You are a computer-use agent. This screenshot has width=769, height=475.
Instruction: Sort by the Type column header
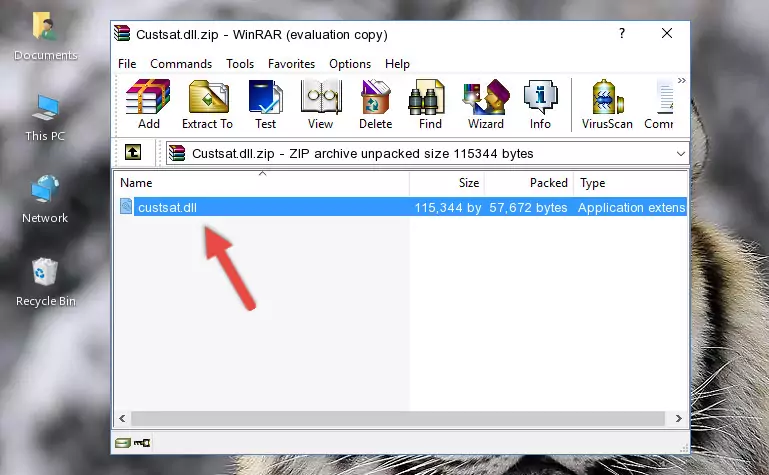coord(630,183)
